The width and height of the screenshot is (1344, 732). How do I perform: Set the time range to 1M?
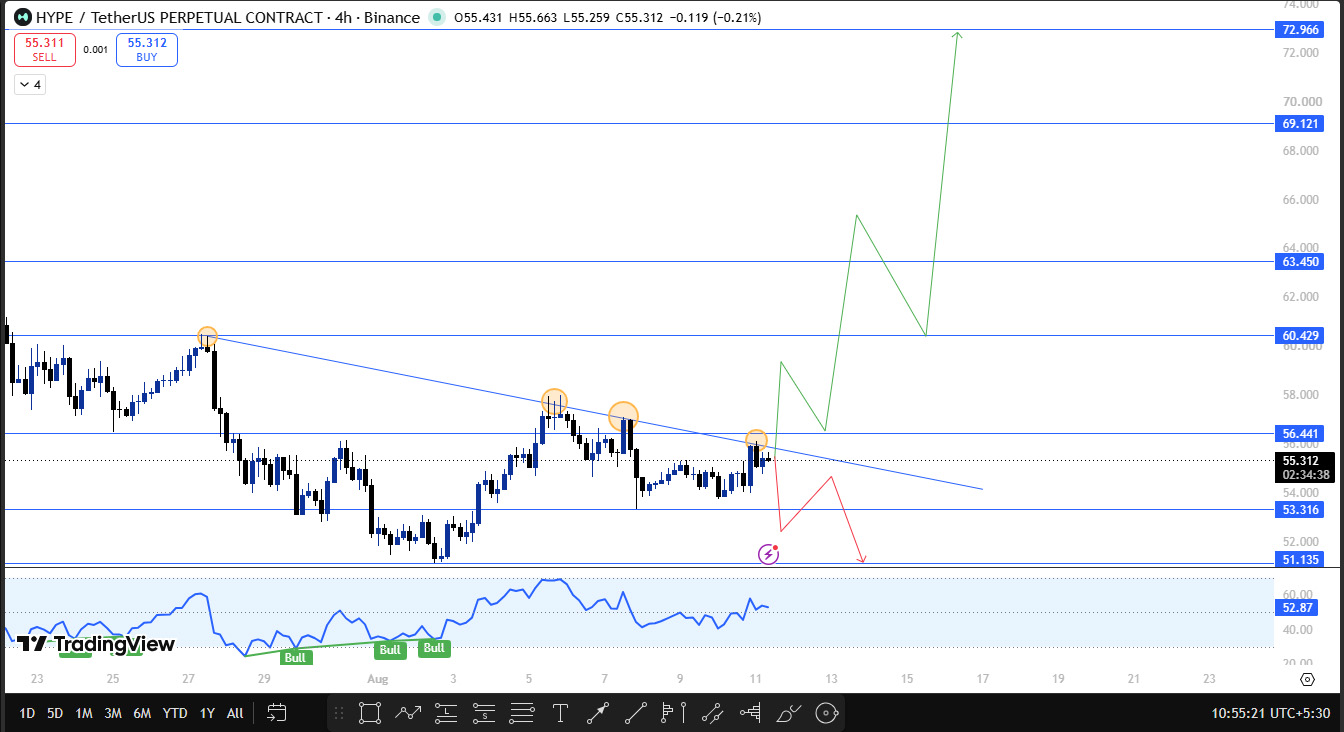(84, 713)
